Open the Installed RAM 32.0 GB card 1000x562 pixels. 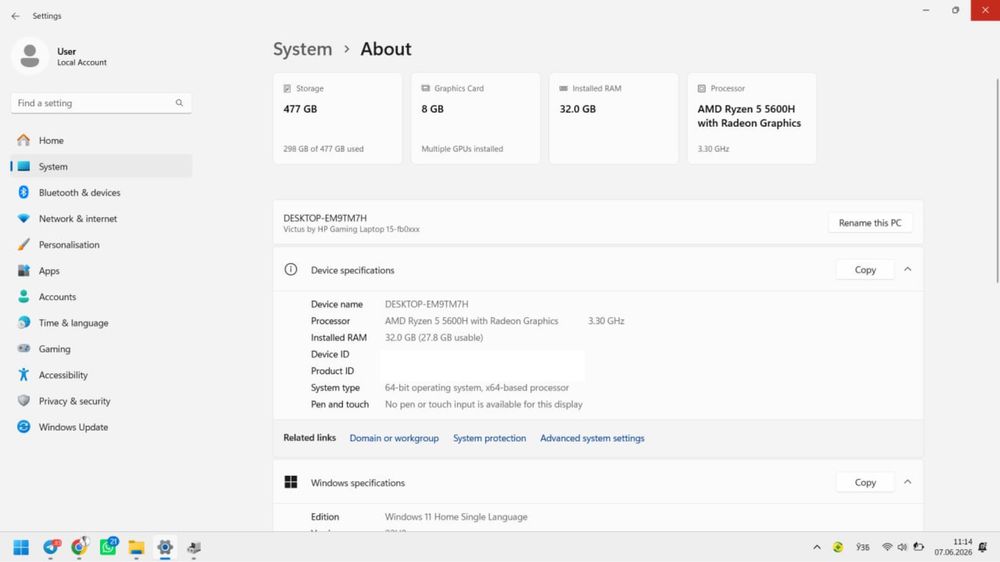pyautogui.click(x=614, y=119)
